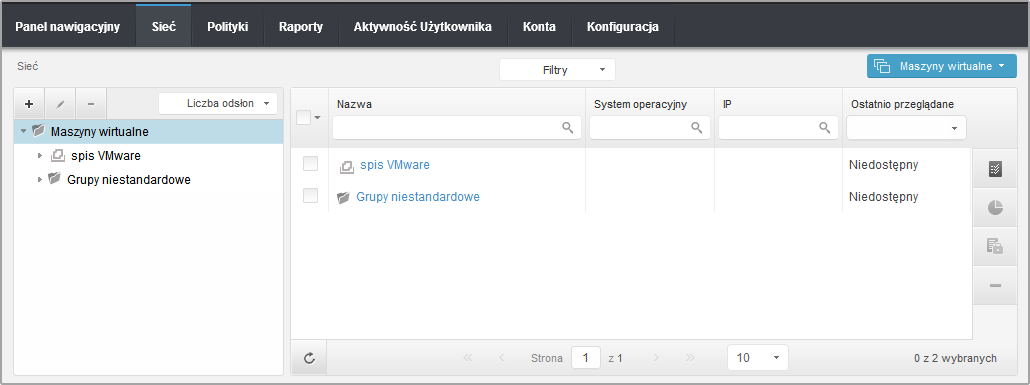The width and height of the screenshot is (1030, 385).
Task: Check the Grupy niestandardowe row checkbox
Action: click(x=310, y=195)
